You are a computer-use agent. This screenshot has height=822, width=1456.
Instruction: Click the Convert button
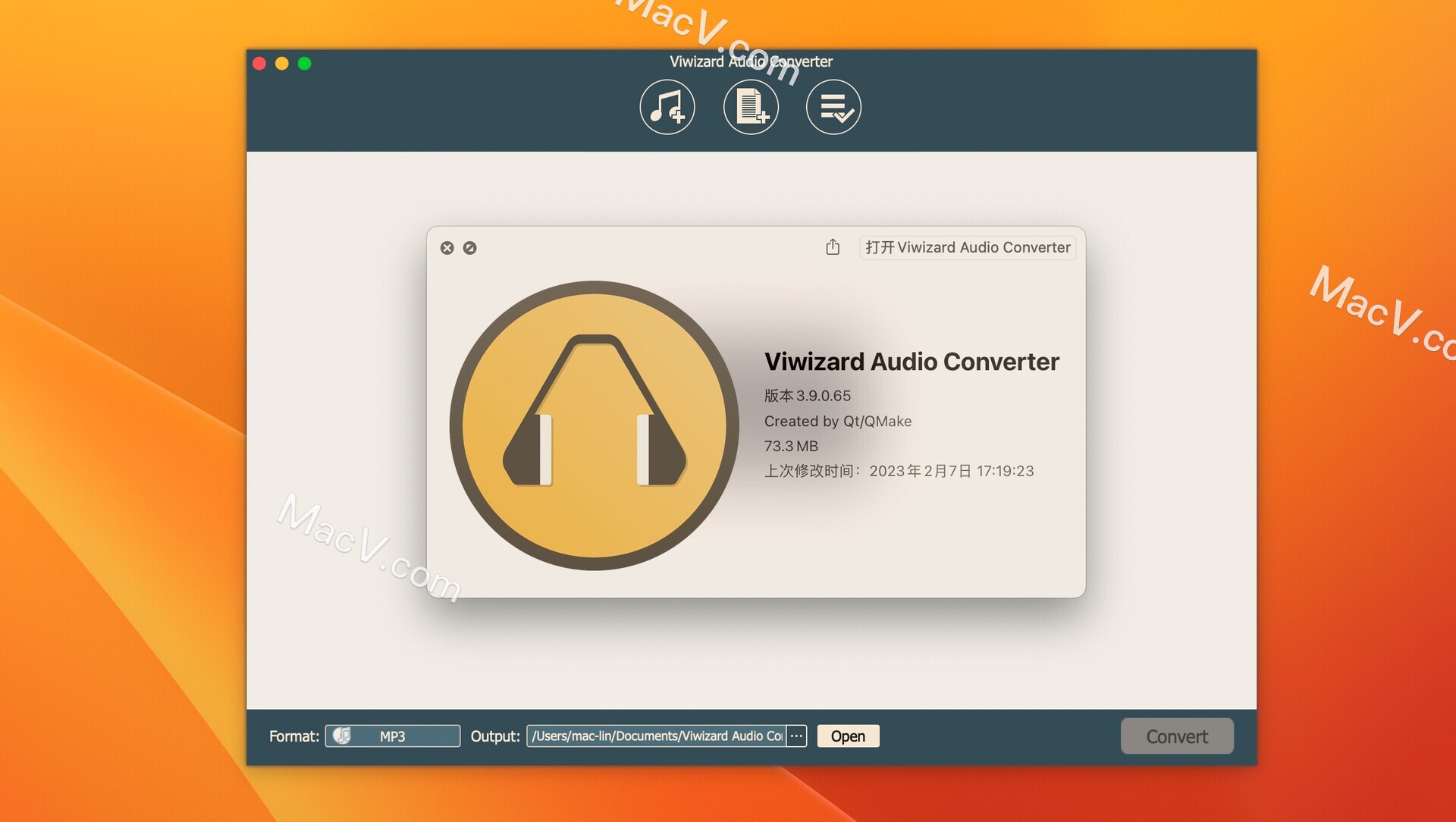(x=1177, y=736)
